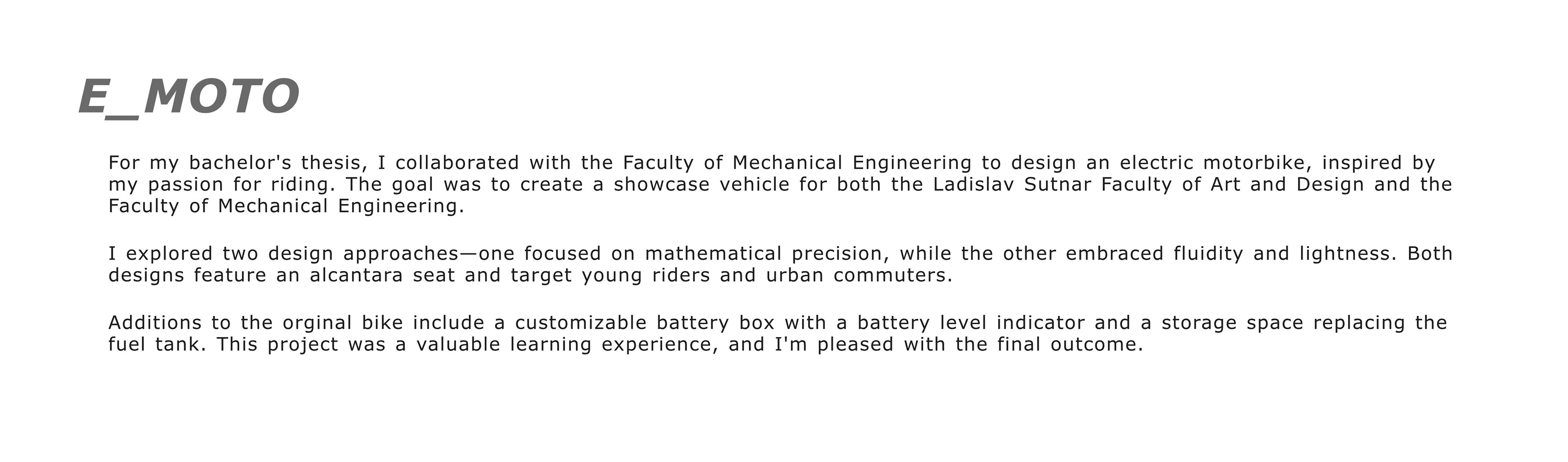Click the E_MOTO title heading
Viewport: 1568px width, 462px height.
coord(189,97)
